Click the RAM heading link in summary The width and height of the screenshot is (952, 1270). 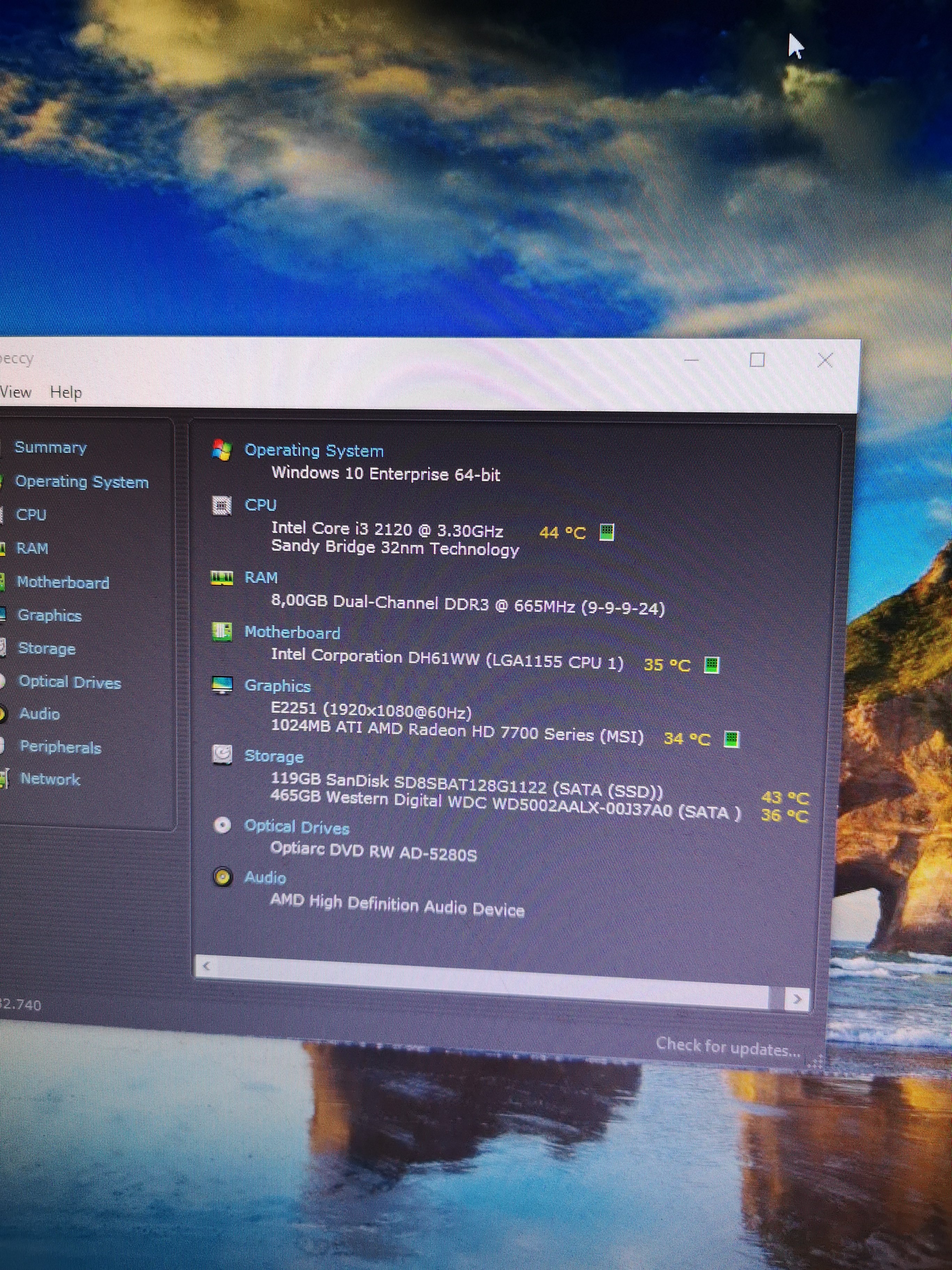261,578
